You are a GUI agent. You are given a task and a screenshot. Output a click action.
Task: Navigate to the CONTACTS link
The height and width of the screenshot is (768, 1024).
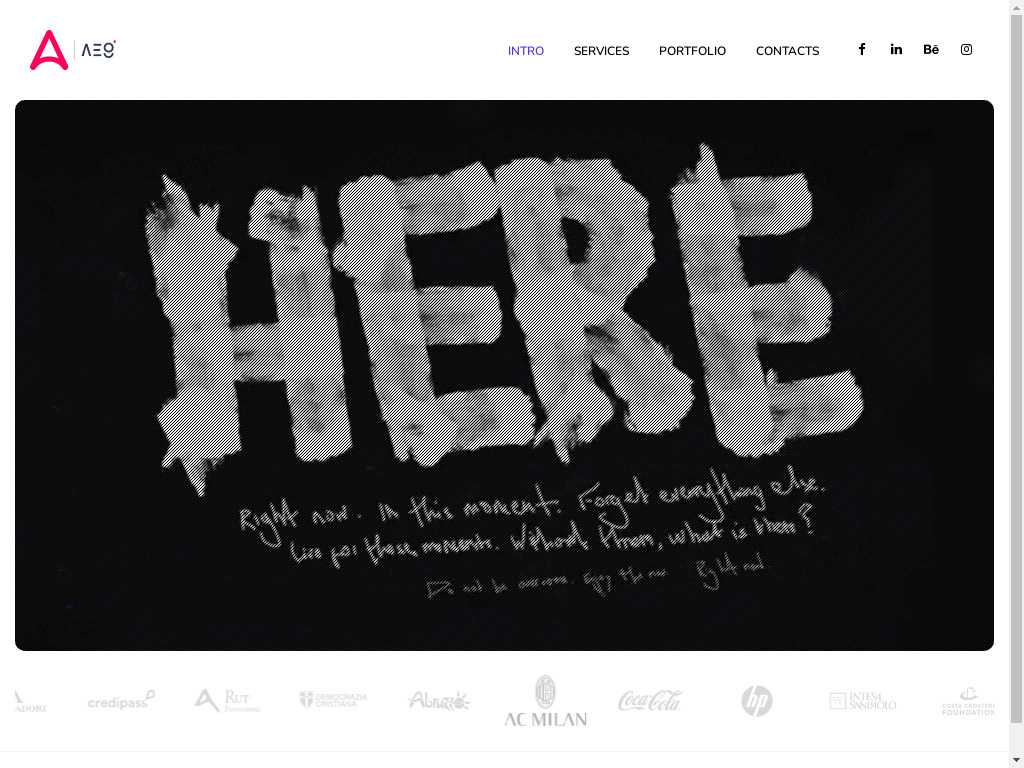coord(788,51)
